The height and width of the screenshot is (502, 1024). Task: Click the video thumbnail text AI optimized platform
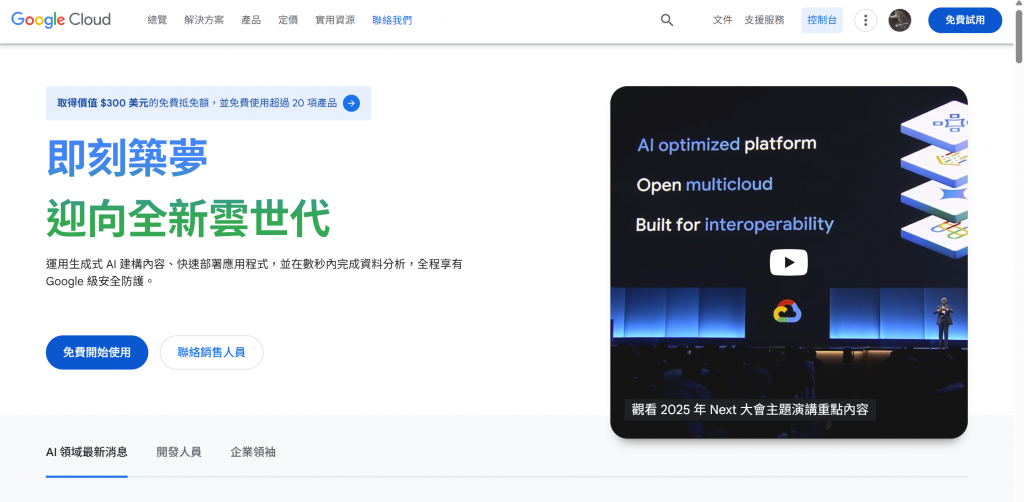click(x=727, y=144)
